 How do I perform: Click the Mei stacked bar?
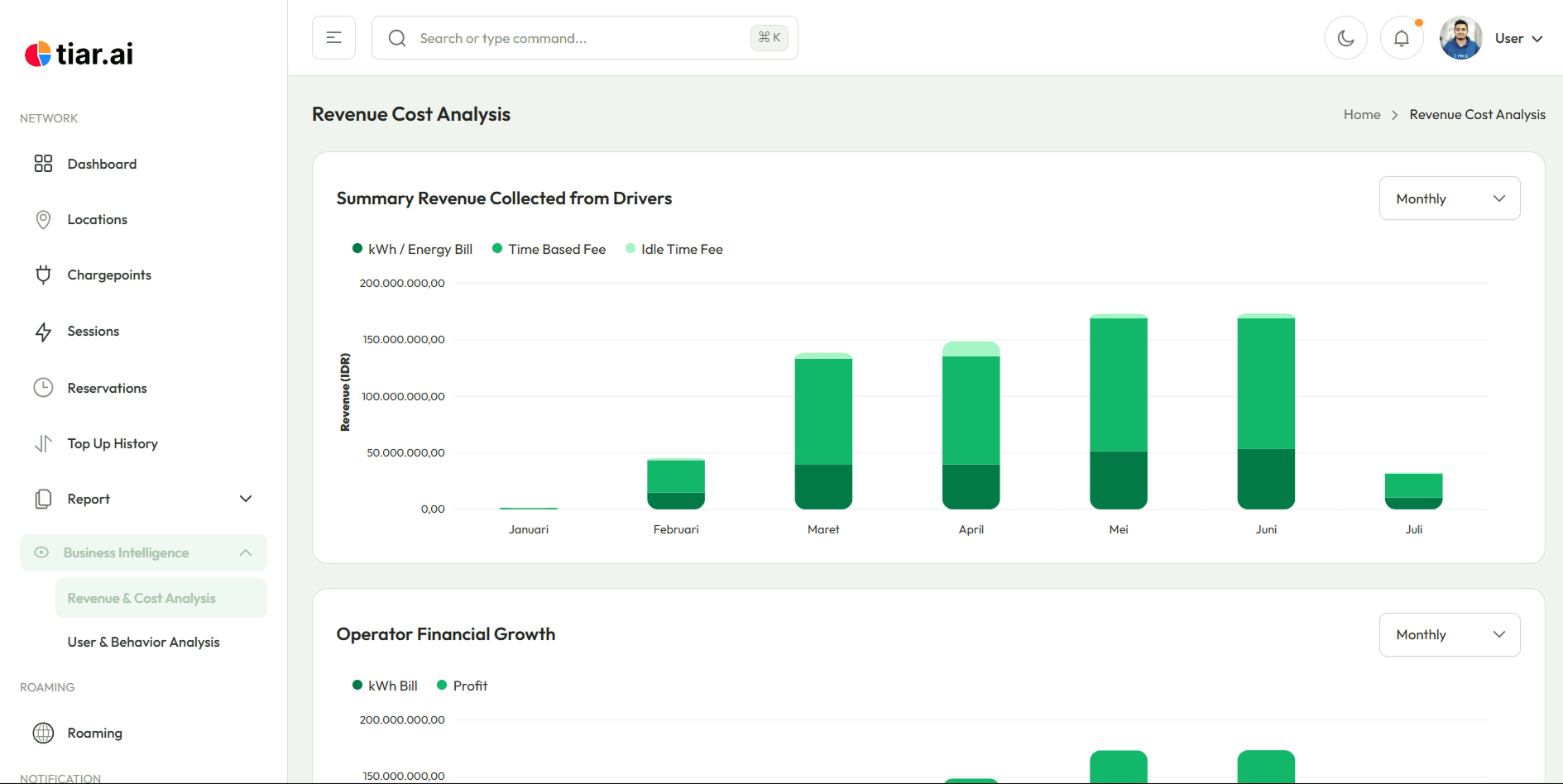[1119, 411]
